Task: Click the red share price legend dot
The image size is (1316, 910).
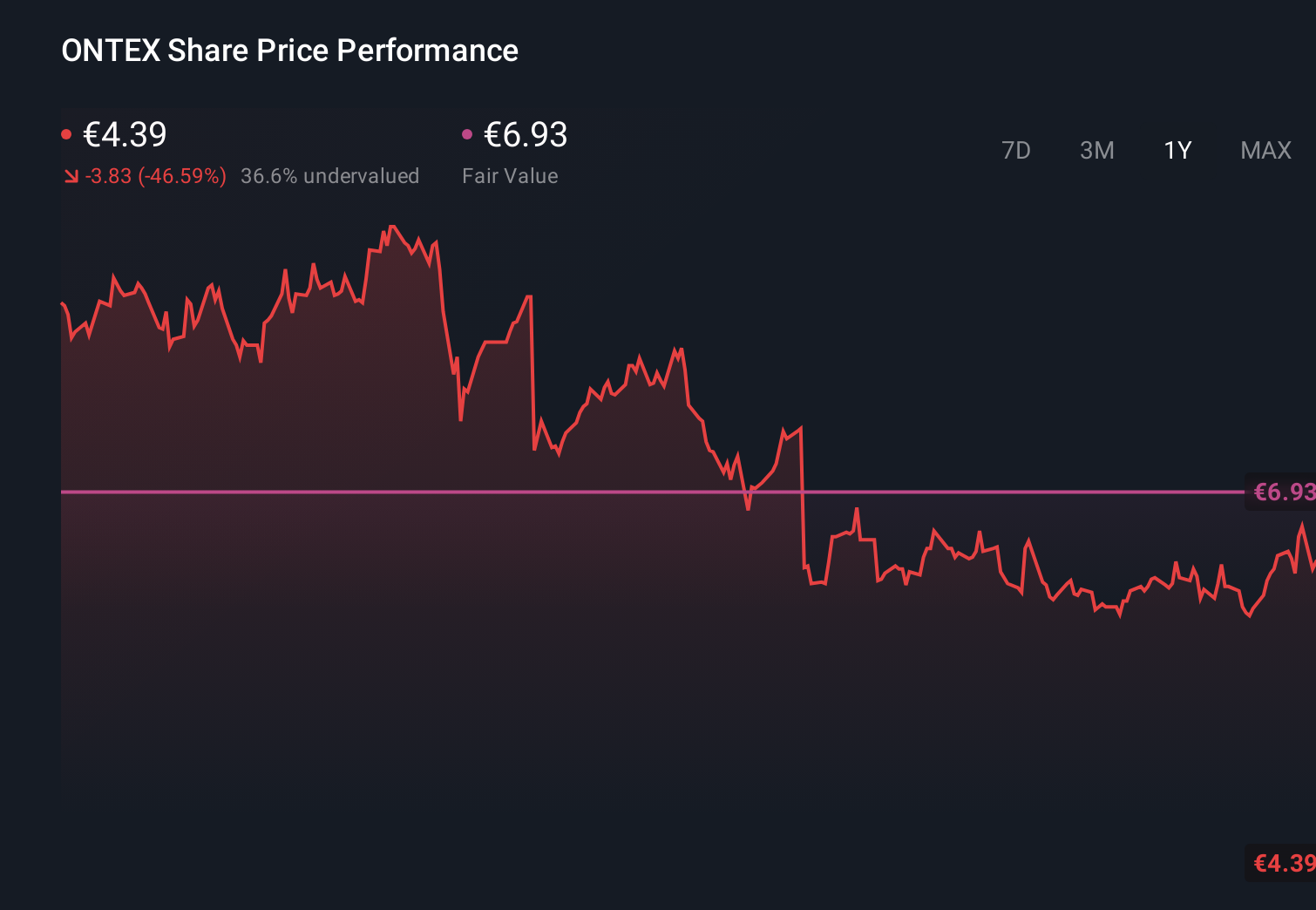Action: tap(66, 132)
